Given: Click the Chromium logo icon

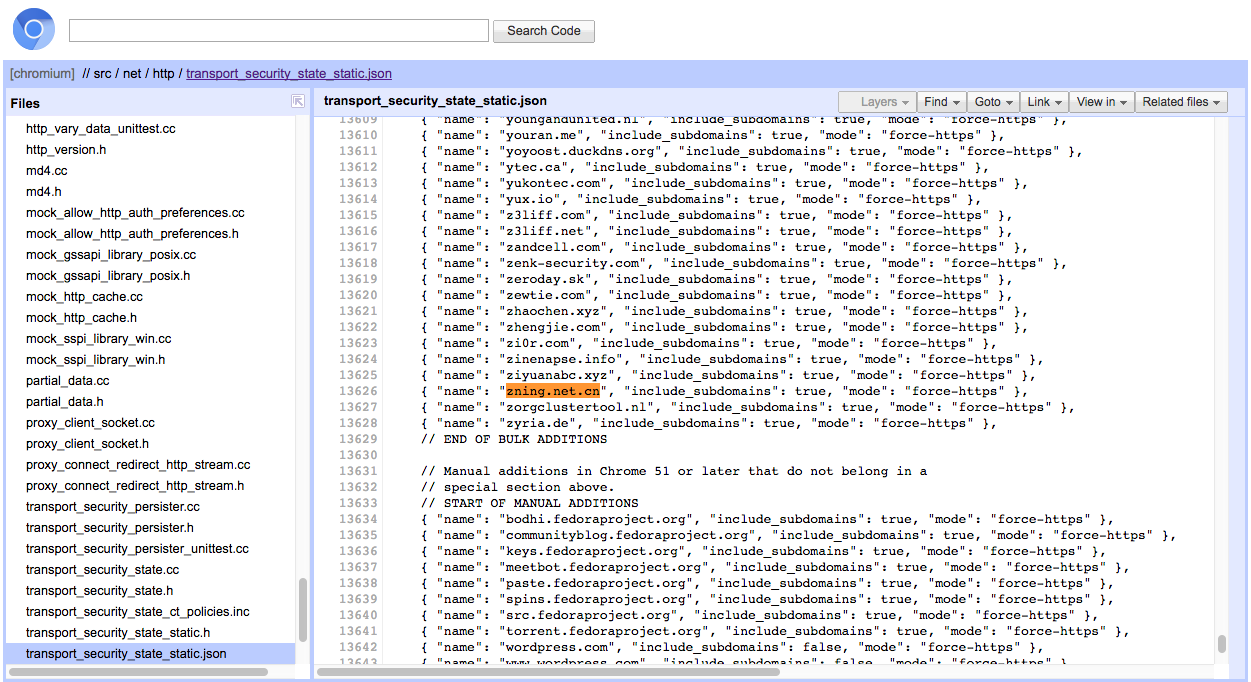Looking at the screenshot, I should coord(33,30).
